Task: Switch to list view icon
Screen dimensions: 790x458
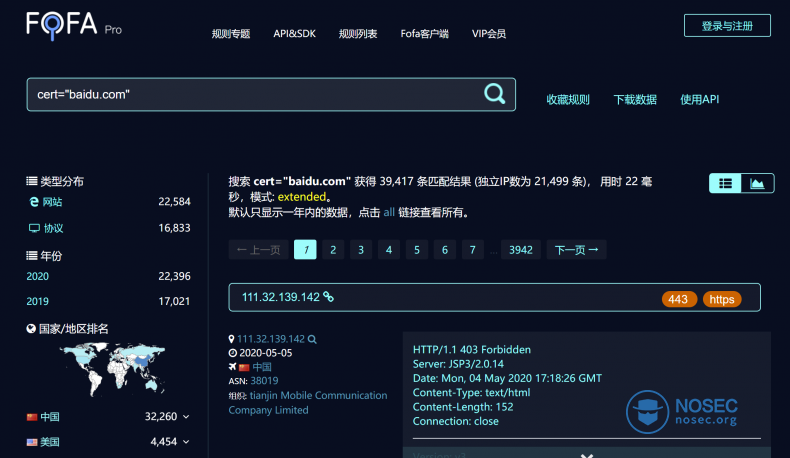Action: pyautogui.click(x=725, y=183)
